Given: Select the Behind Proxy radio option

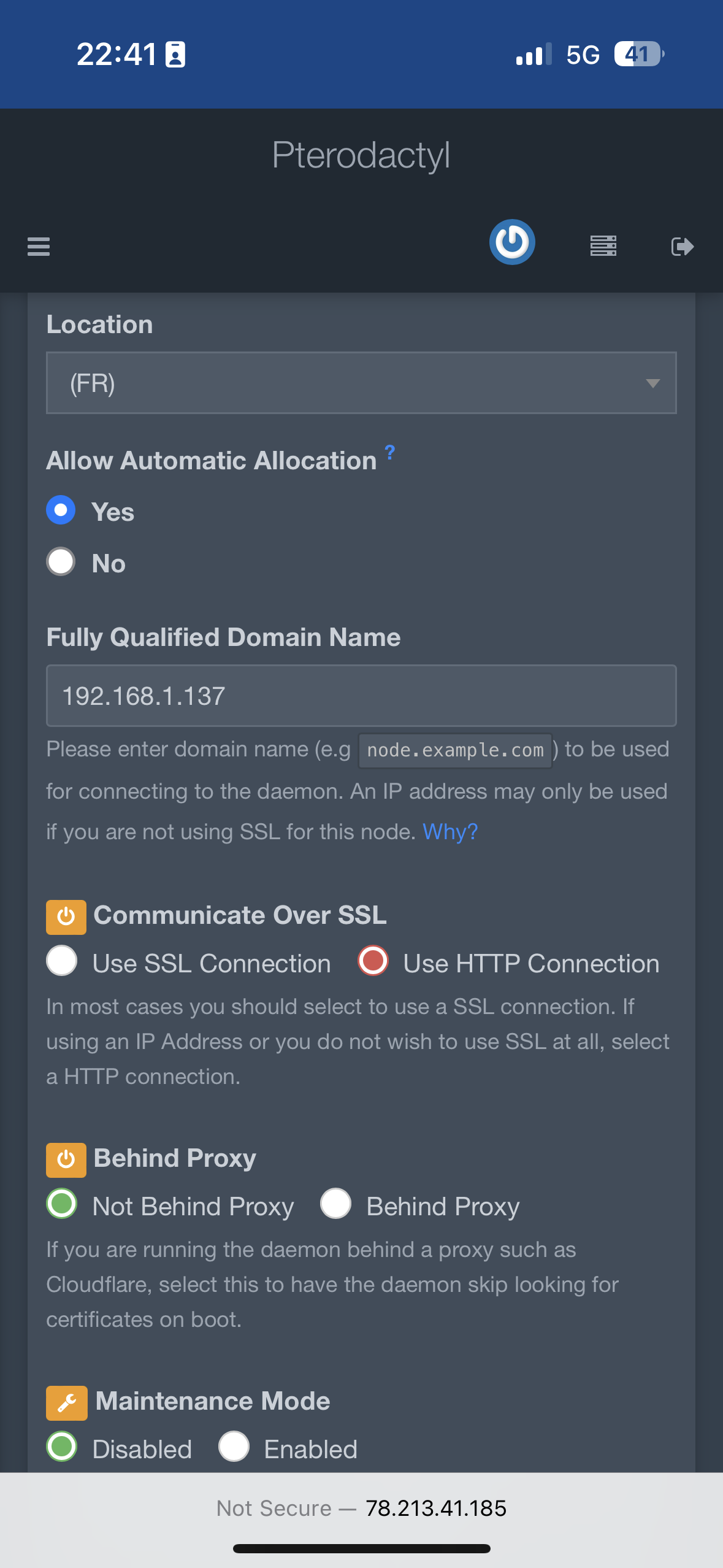Looking at the screenshot, I should click(x=336, y=1204).
